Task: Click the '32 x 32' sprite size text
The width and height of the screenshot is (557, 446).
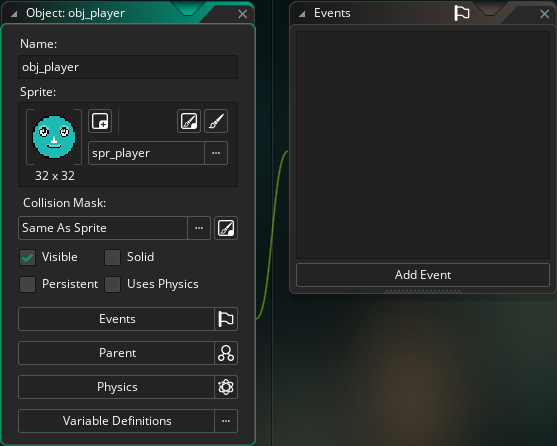Action: click(x=55, y=176)
